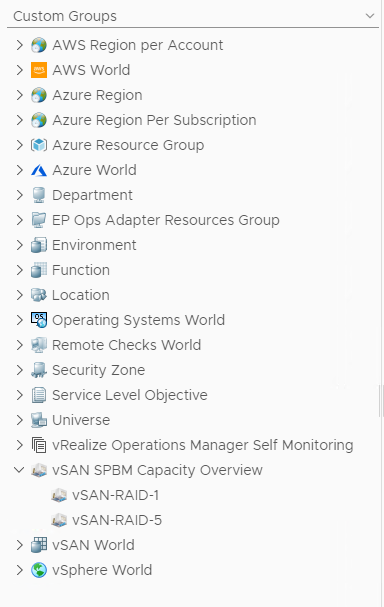Click the vRealize Operations Manager Self Monitoring icon
This screenshot has height=607, width=384.
39,445
